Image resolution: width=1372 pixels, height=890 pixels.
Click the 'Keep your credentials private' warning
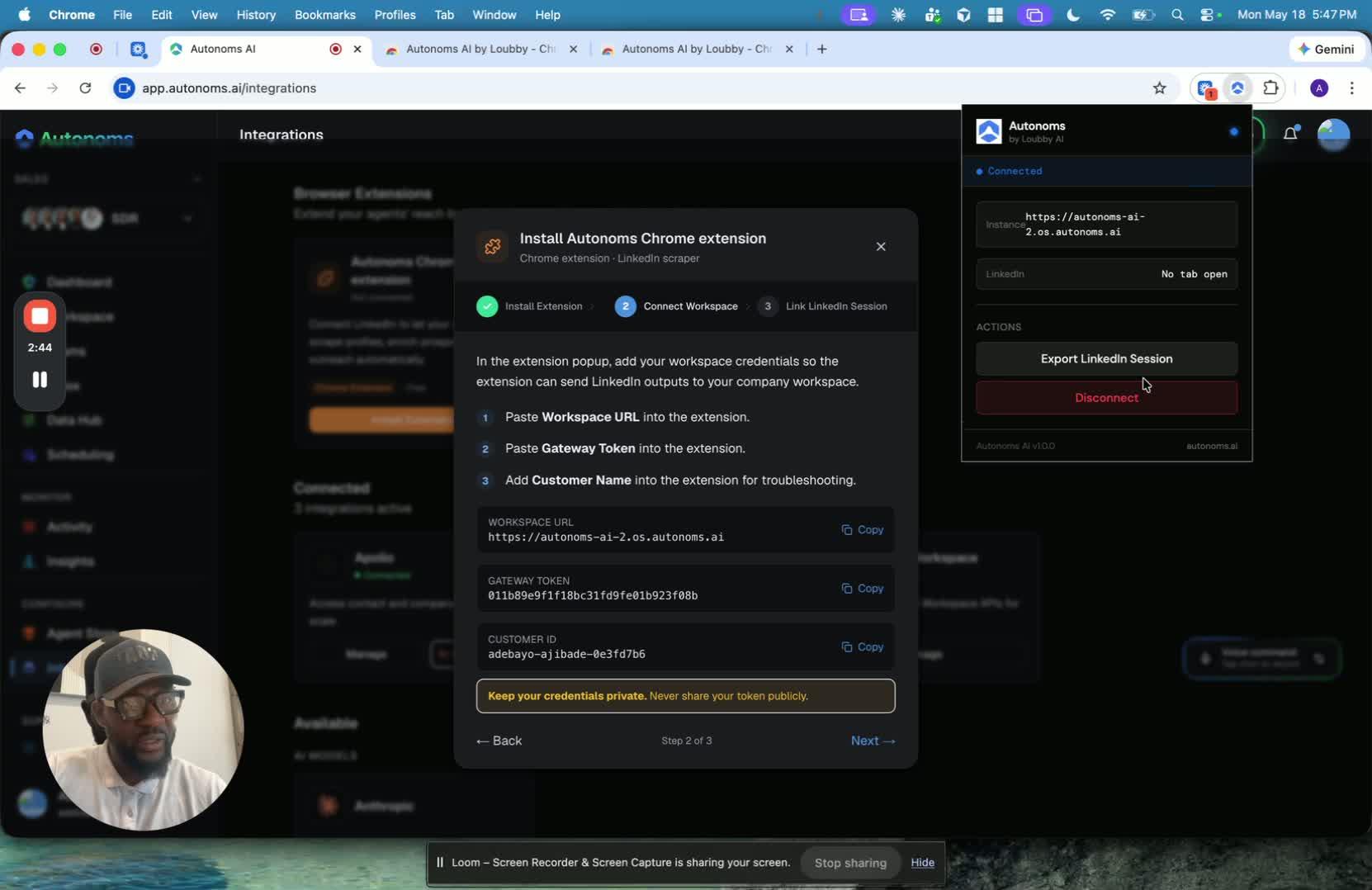(x=685, y=696)
